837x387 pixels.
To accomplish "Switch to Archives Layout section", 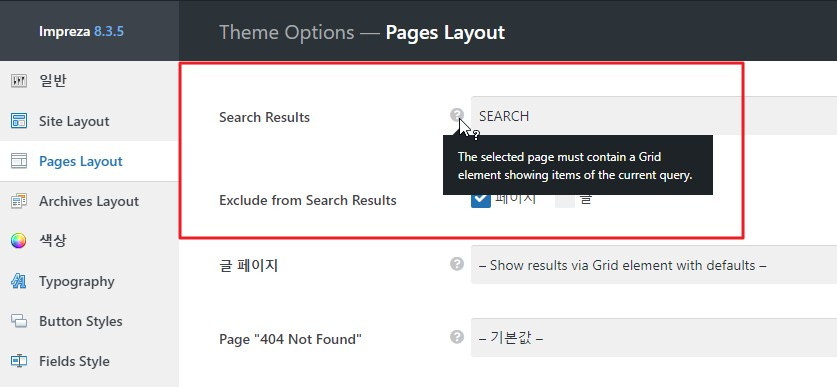I will [89, 201].
